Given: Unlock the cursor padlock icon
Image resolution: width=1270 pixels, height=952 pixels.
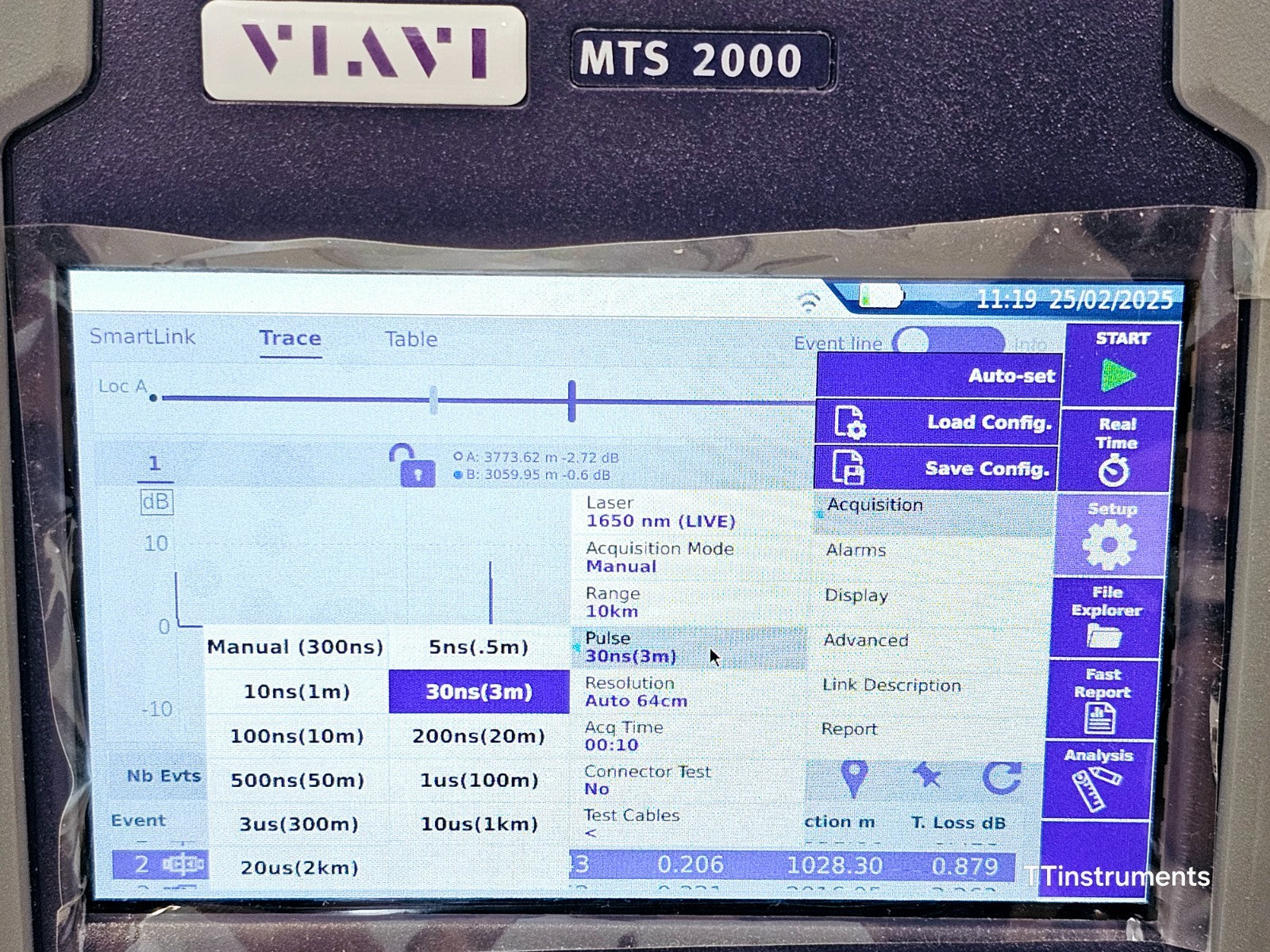Looking at the screenshot, I should 412,466.
